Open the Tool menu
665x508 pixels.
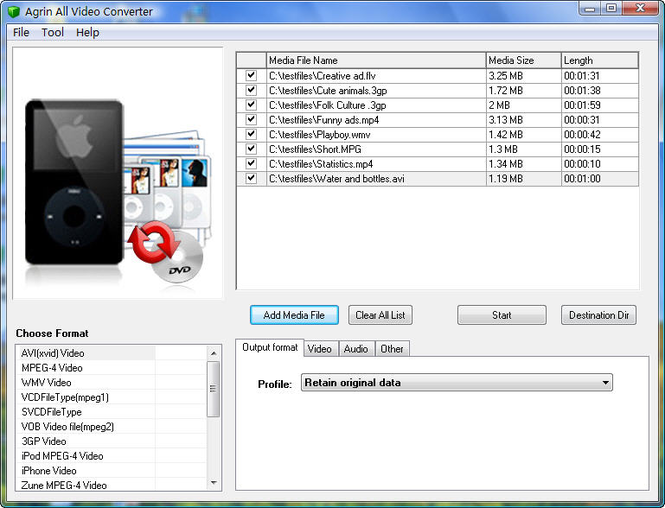[x=53, y=32]
